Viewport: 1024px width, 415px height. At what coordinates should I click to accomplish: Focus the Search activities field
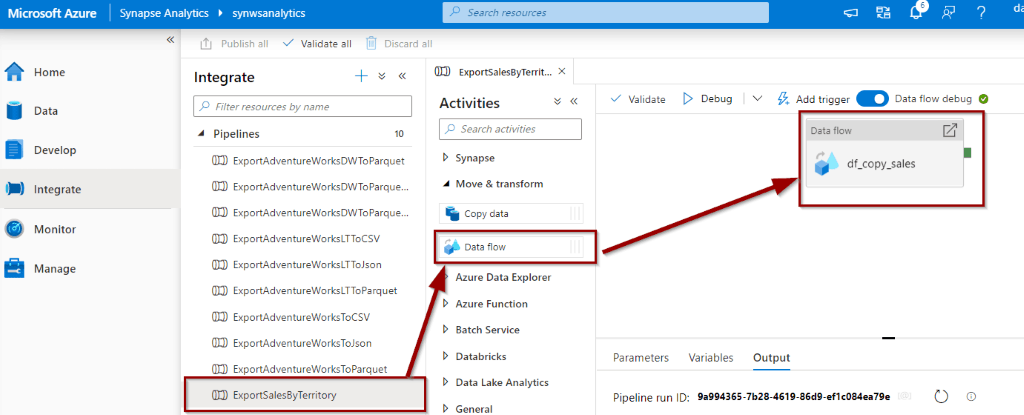[510, 129]
